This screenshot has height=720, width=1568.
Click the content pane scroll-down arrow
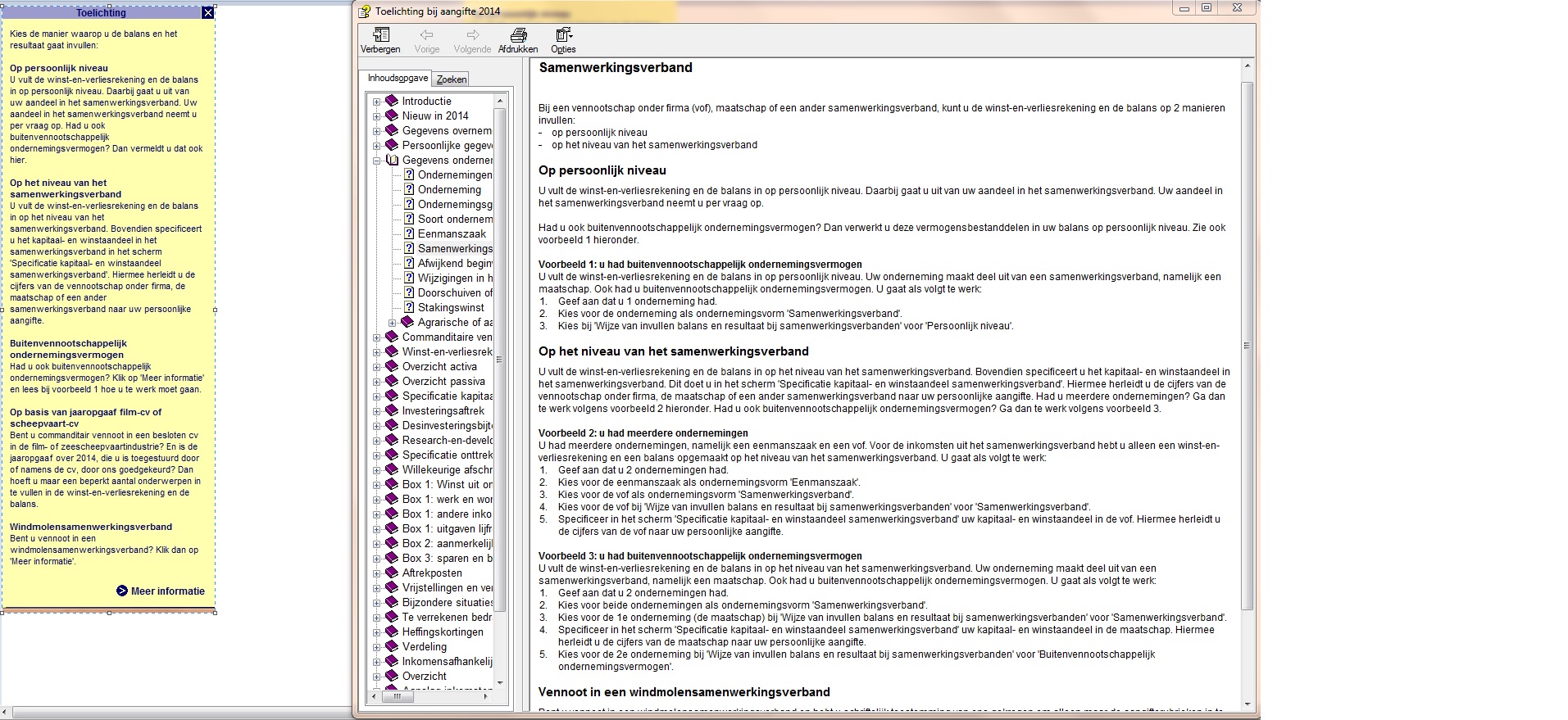tap(1248, 704)
